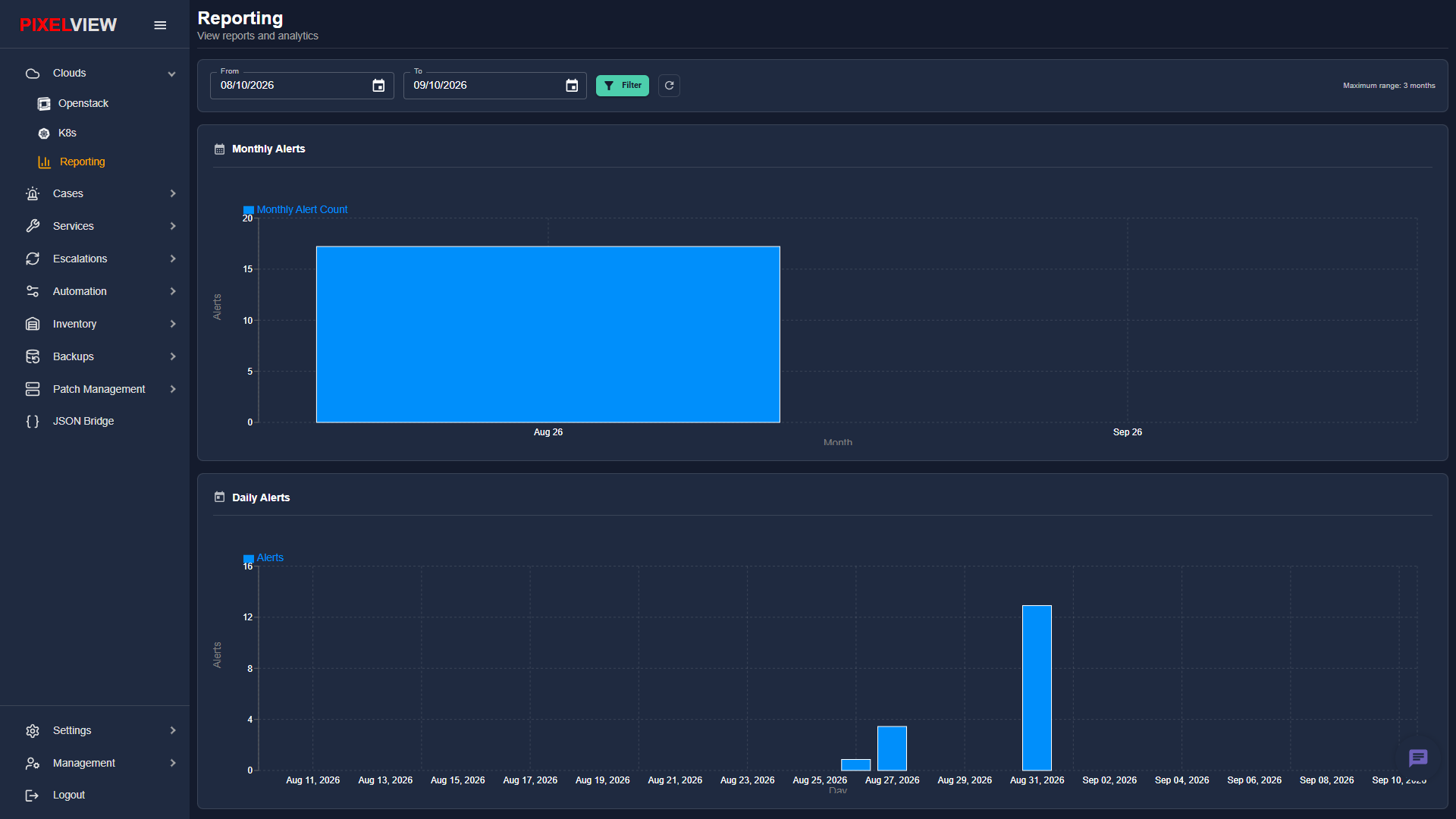Click 'Maximum range: 3 months' text
Viewport: 1456px width, 819px height.
[x=1389, y=86]
